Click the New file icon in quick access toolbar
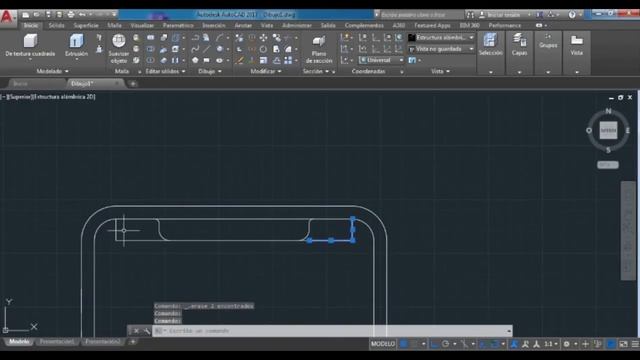Image resolution: width=640 pixels, height=360 pixels. click(x=26, y=15)
